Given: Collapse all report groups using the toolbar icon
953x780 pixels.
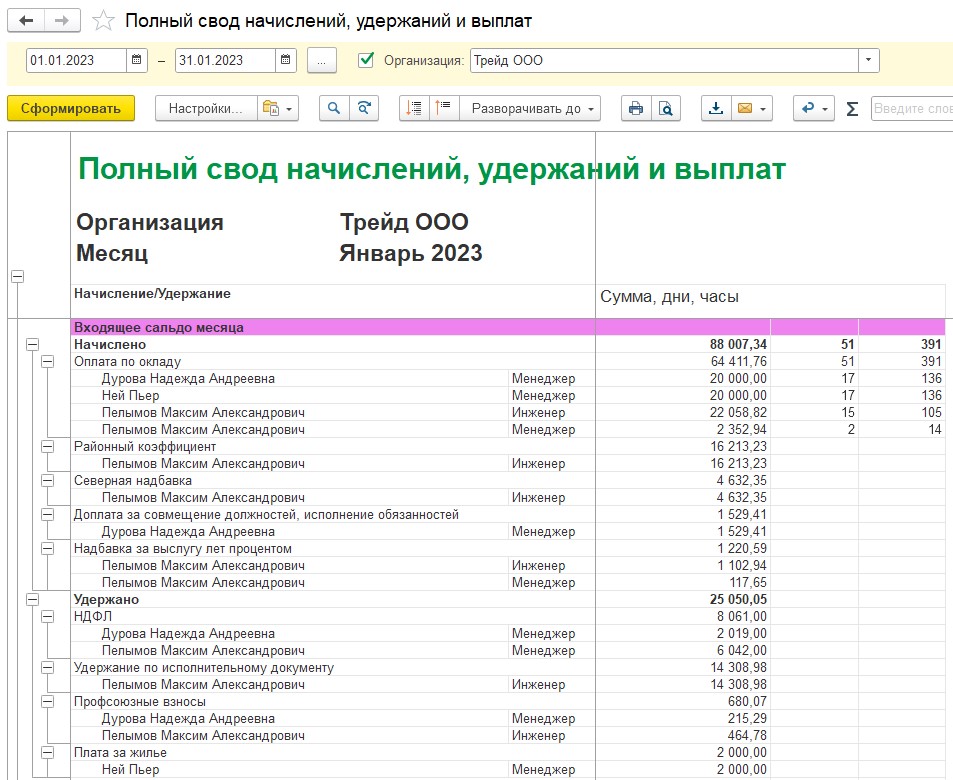Looking at the screenshot, I should click(414, 109).
